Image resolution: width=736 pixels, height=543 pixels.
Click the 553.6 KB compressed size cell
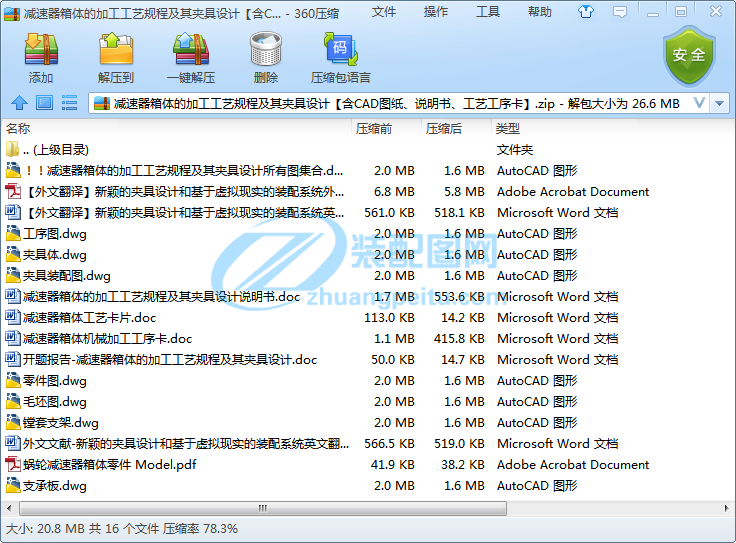pyautogui.click(x=459, y=297)
